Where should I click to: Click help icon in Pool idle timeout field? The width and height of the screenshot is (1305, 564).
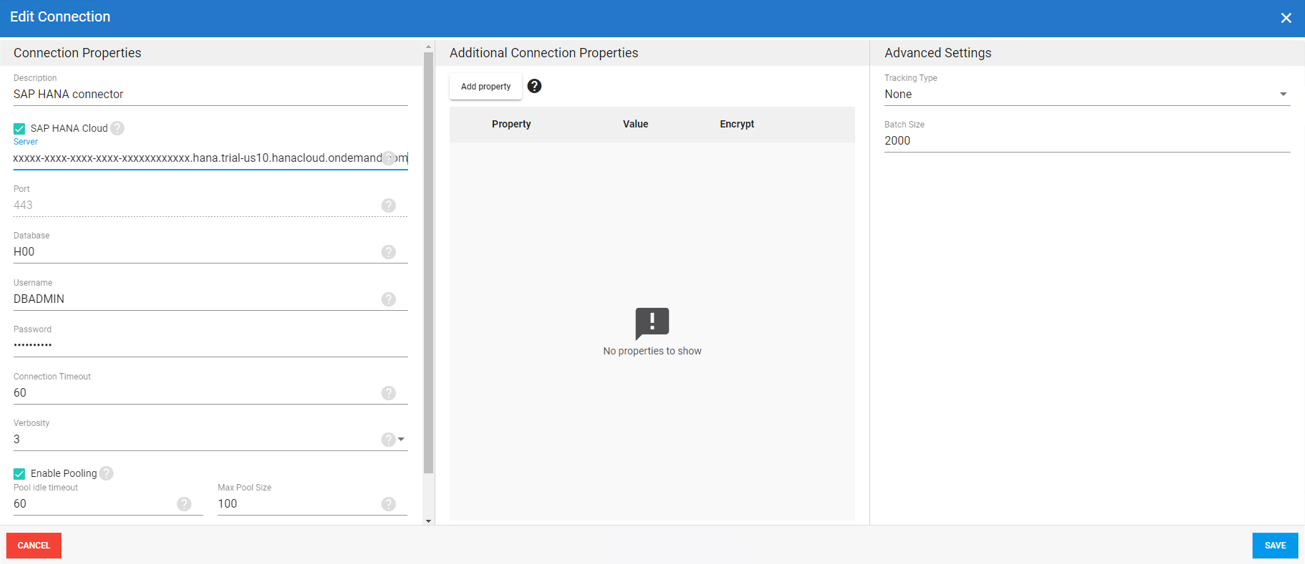[184, 504]
